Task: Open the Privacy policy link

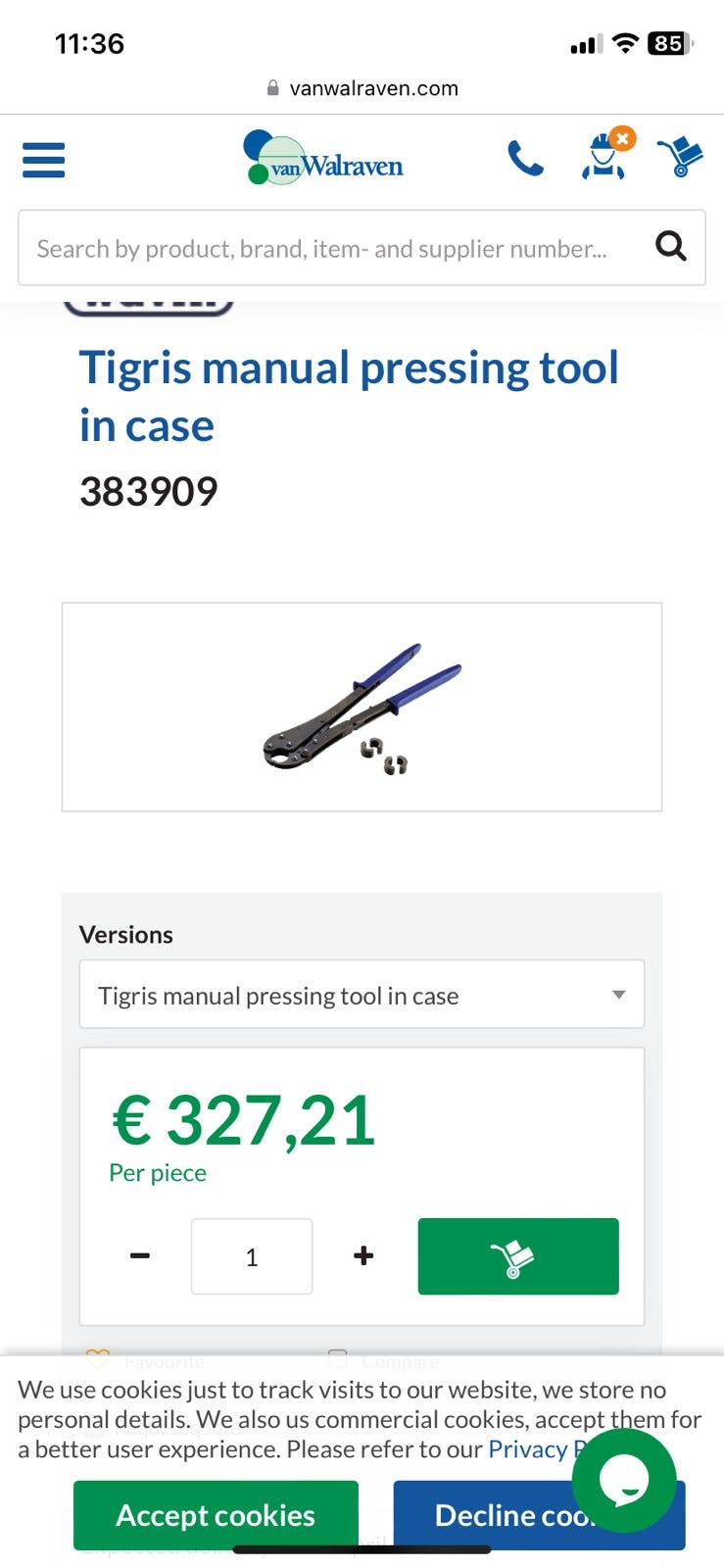Action: 529,1449
